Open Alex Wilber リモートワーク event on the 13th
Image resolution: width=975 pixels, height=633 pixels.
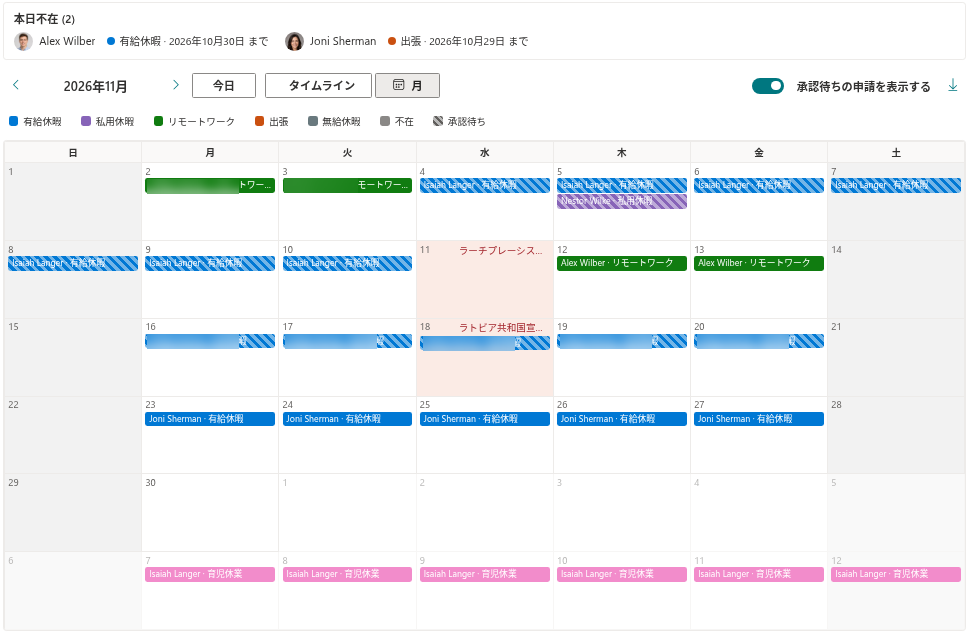[x=759, y=263]
